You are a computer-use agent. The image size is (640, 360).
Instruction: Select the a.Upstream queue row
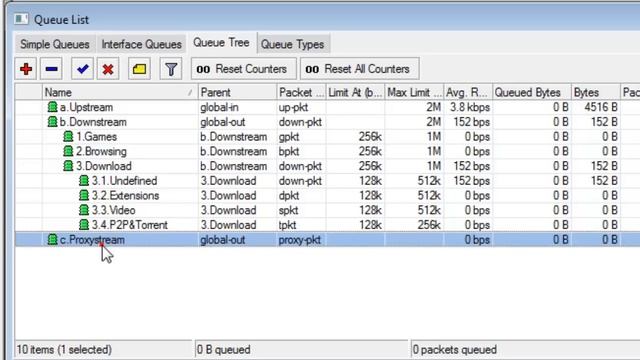(x=327, y=107)
